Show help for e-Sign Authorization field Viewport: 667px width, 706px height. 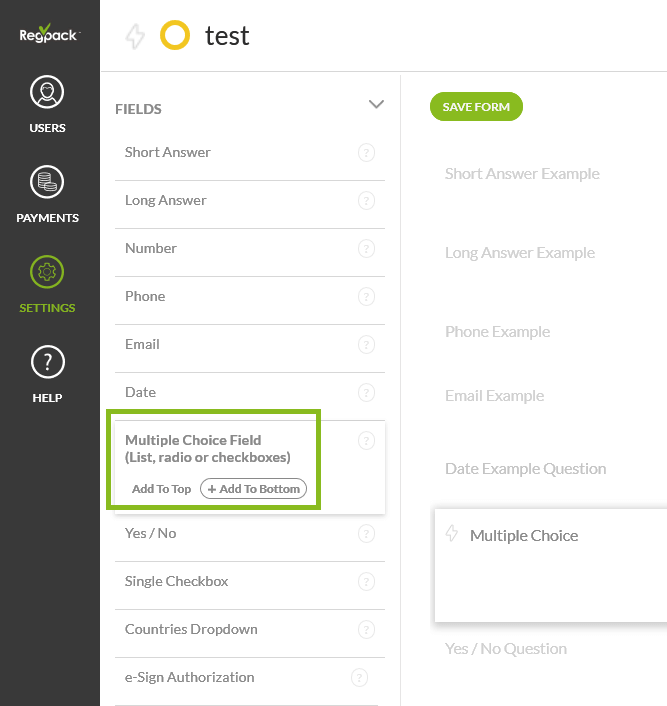pos(360,678)
